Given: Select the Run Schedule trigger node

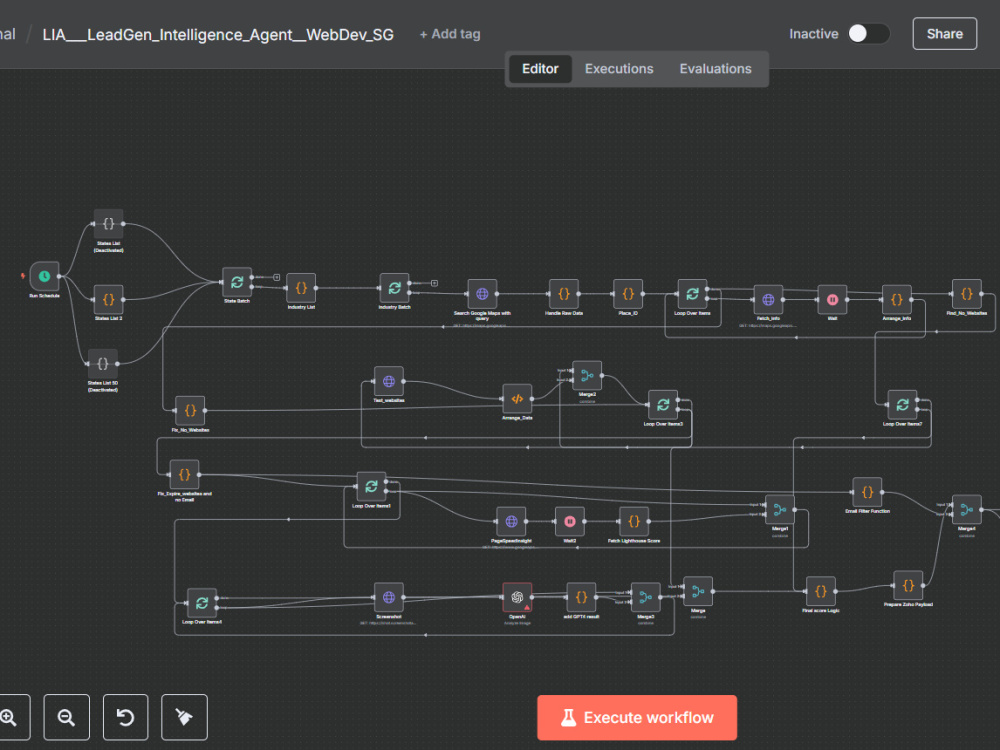Looking at the screenshot, I should point(44,276).
